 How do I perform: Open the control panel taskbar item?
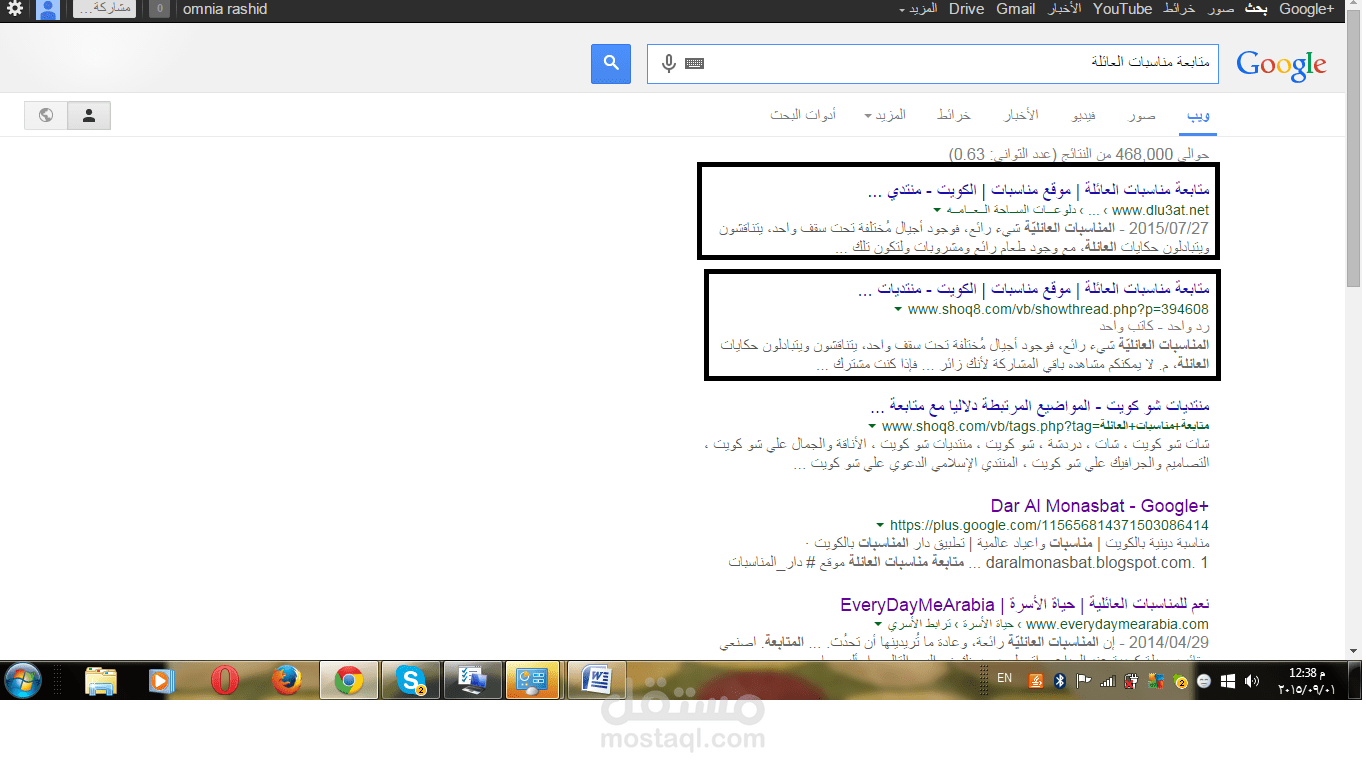tap(535, 681)
